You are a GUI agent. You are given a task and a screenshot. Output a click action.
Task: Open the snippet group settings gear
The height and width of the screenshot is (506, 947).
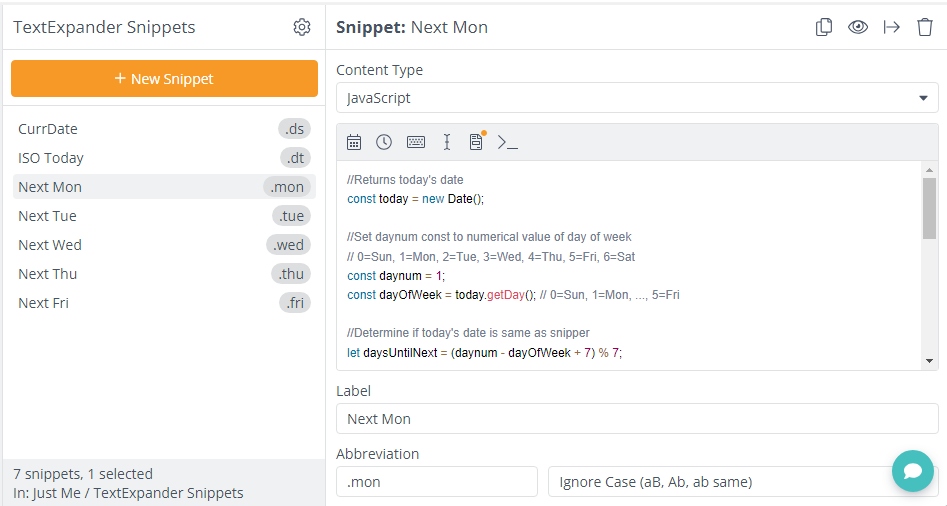[302, 27]
